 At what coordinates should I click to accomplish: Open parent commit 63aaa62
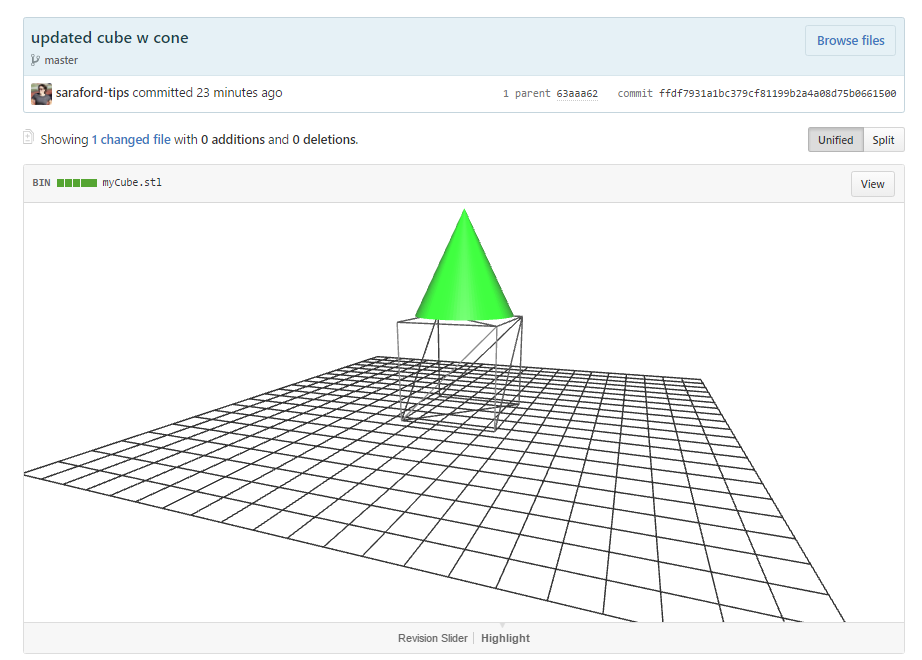point(577,94)
